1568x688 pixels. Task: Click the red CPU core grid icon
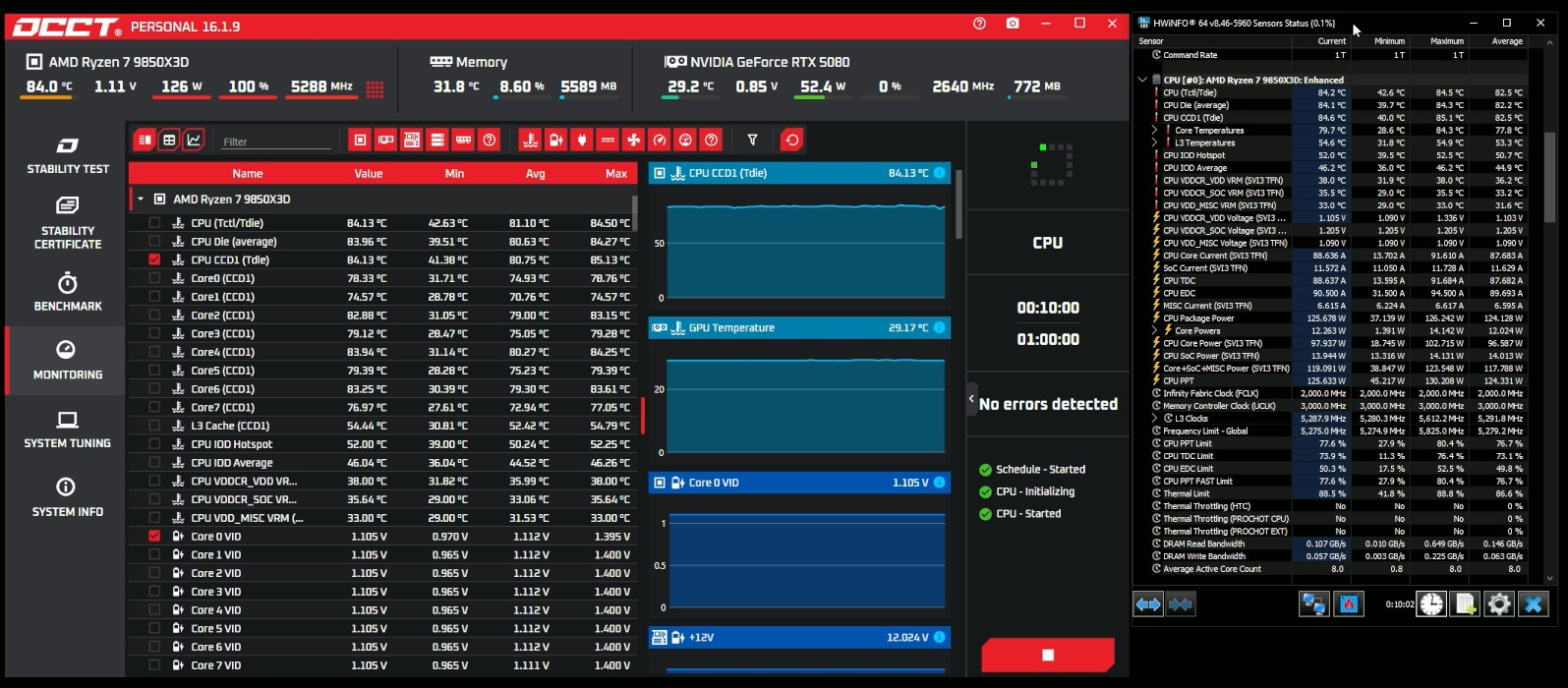click(375, 88)
